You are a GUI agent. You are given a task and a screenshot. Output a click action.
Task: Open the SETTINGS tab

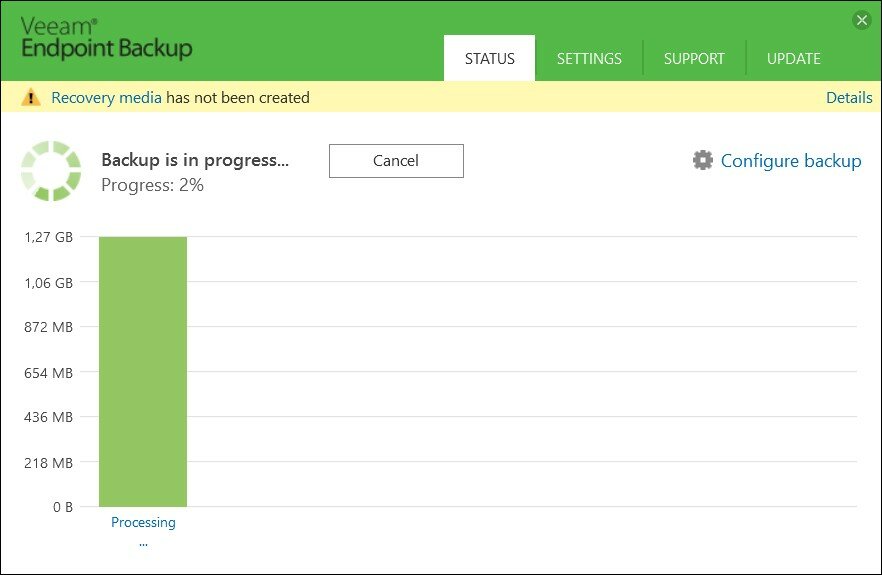[x=589, y=59]
